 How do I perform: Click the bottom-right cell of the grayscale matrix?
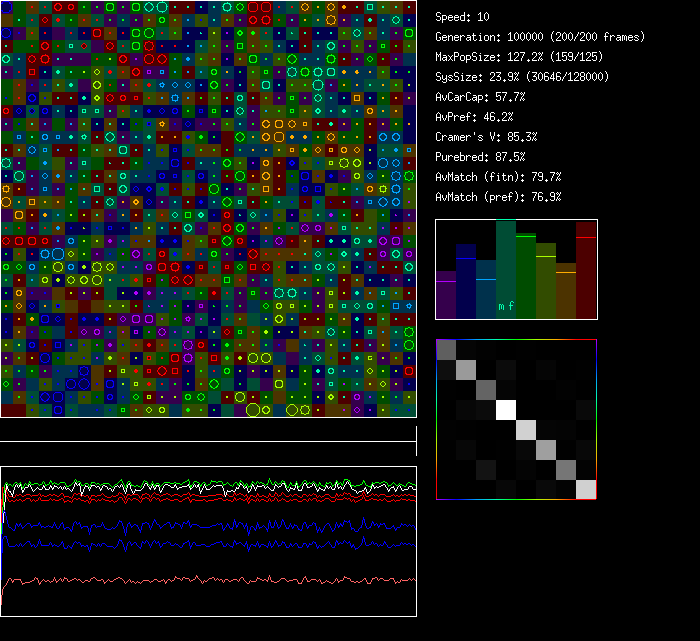click(x=586, y=489)
